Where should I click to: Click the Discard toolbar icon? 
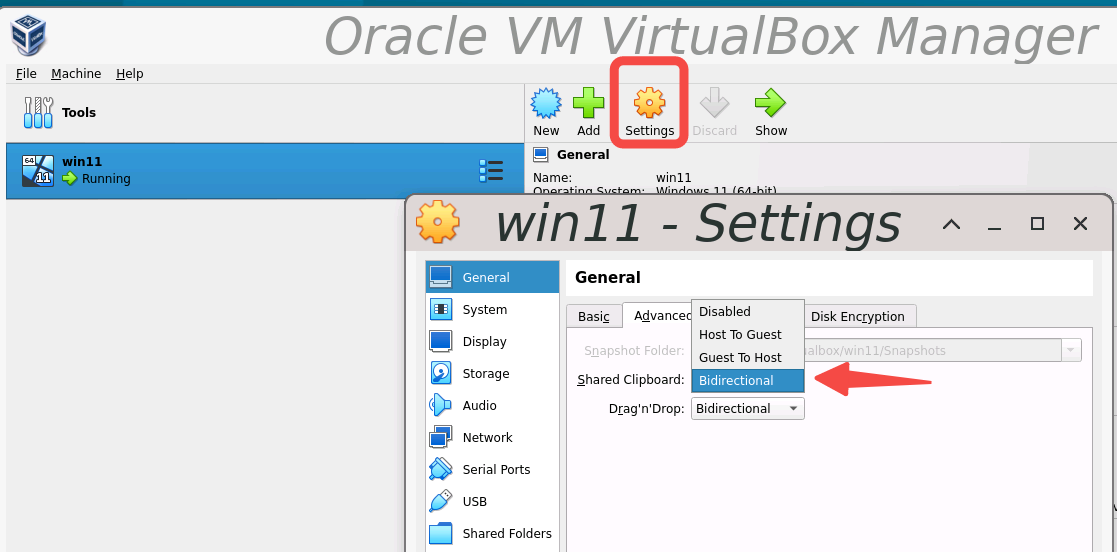click(x=714, y=103)
